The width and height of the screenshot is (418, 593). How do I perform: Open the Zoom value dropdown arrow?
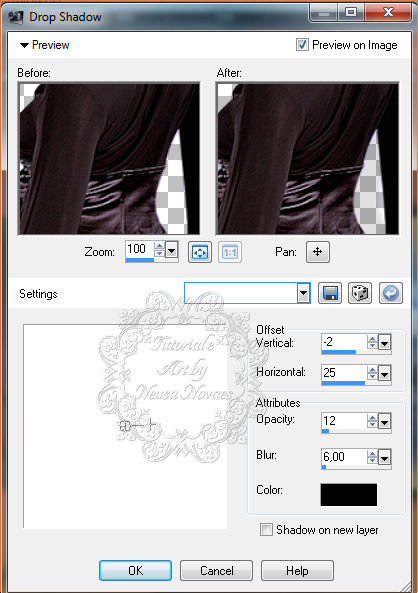click(171, 250)
